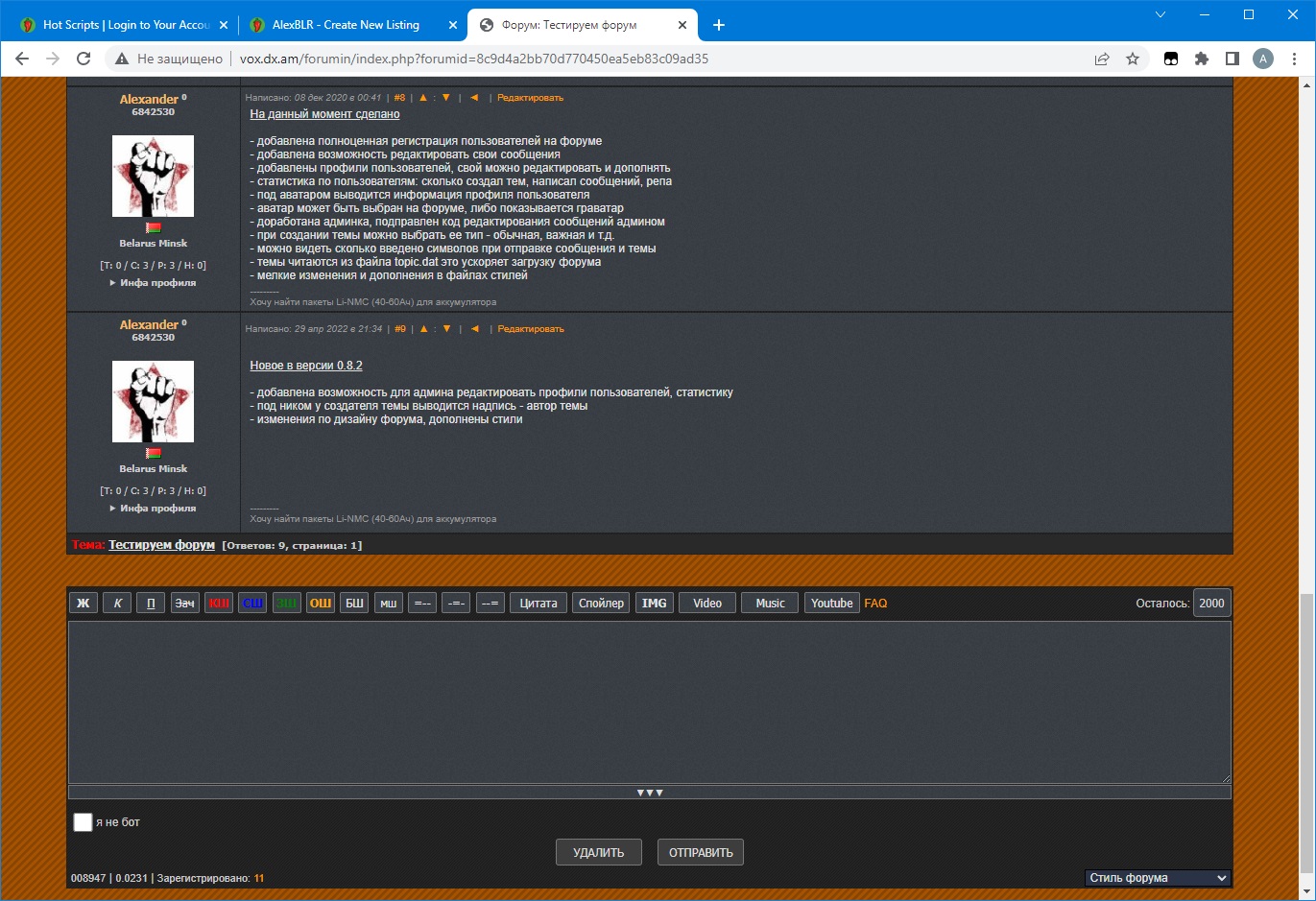
Task: Click inside the message text area
Action: [649, 702]
